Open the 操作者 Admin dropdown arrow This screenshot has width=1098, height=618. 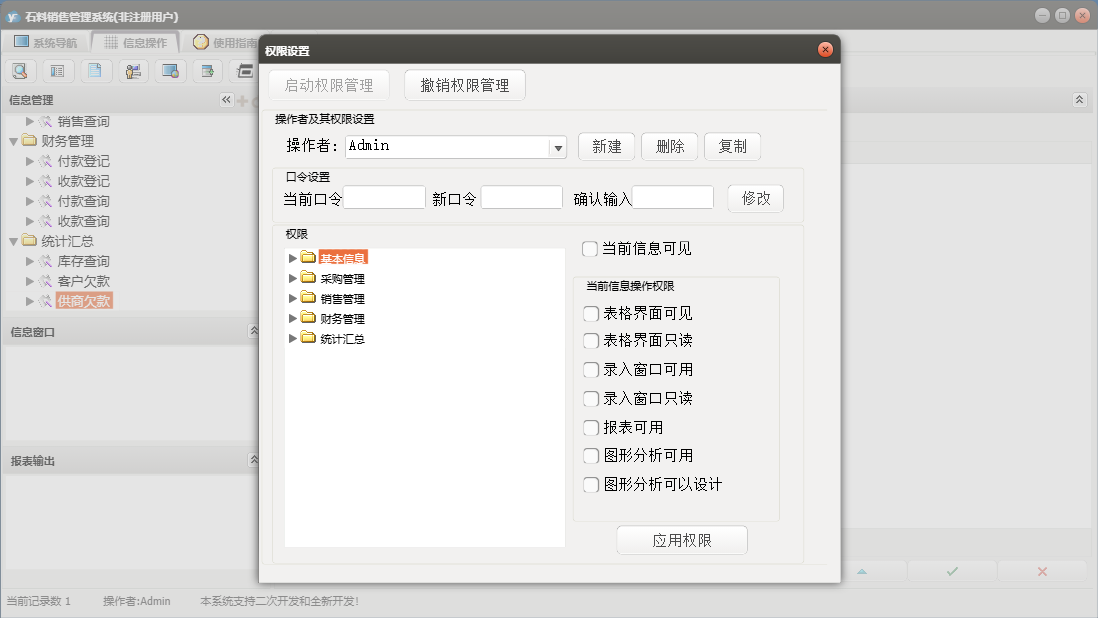[558, 148]
